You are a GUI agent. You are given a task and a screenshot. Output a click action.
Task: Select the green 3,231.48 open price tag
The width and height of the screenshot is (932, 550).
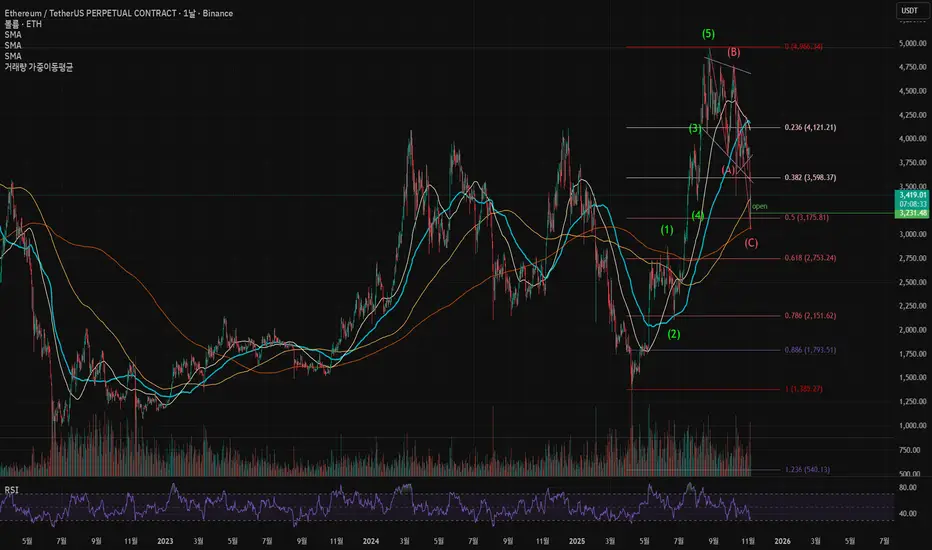[x=912, y=213]
